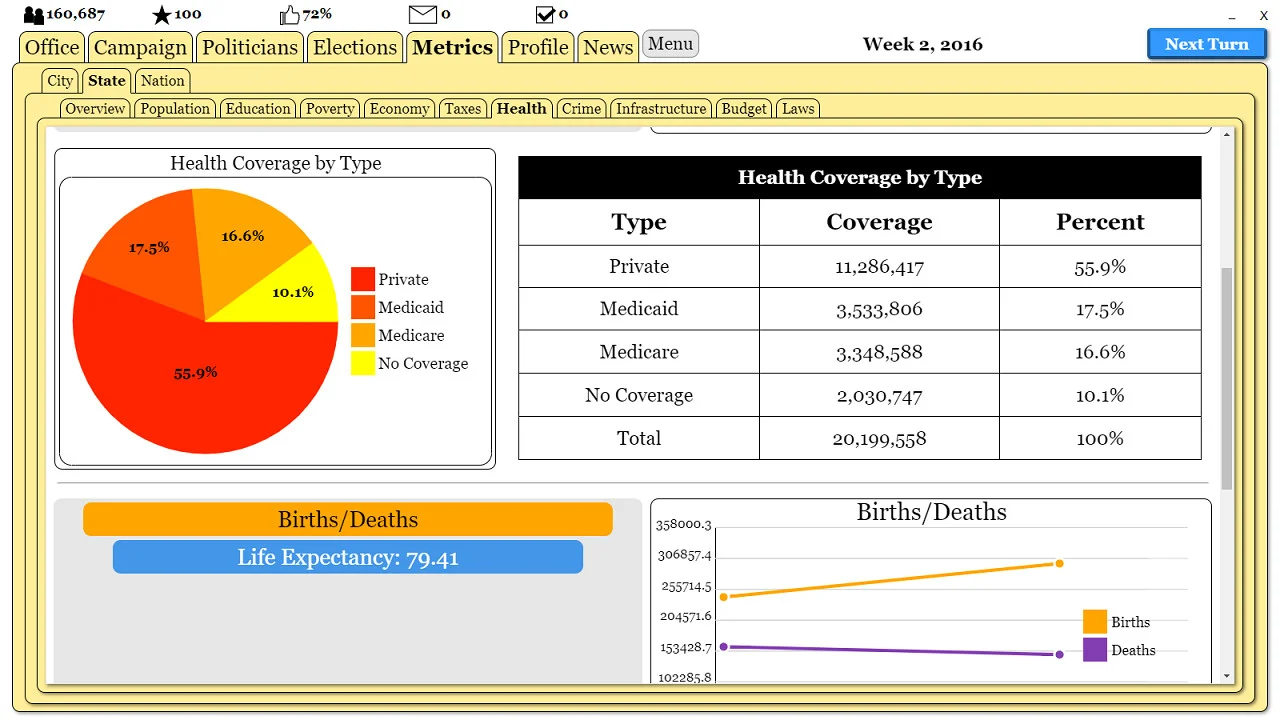
Task: View Economy statistics
Action: [x=399, y=108]
